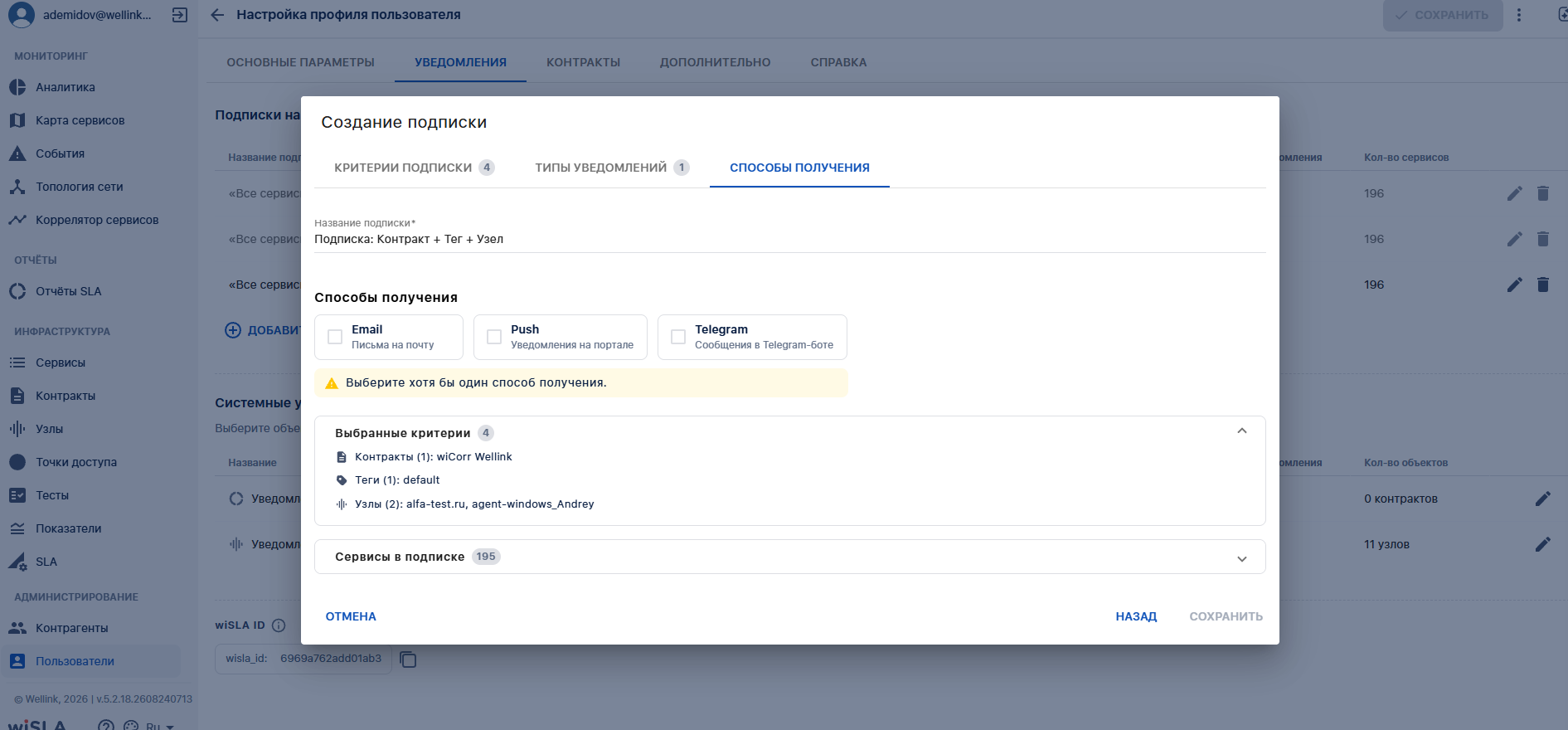Open Контрагенты in the sidebar
The height and width of the screenshot is (730, 1568).
[x=71, y=628]
